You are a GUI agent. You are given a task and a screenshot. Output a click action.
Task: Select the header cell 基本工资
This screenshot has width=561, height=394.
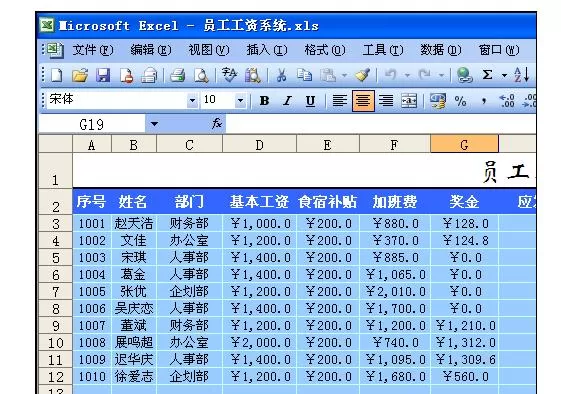(259, 202)
